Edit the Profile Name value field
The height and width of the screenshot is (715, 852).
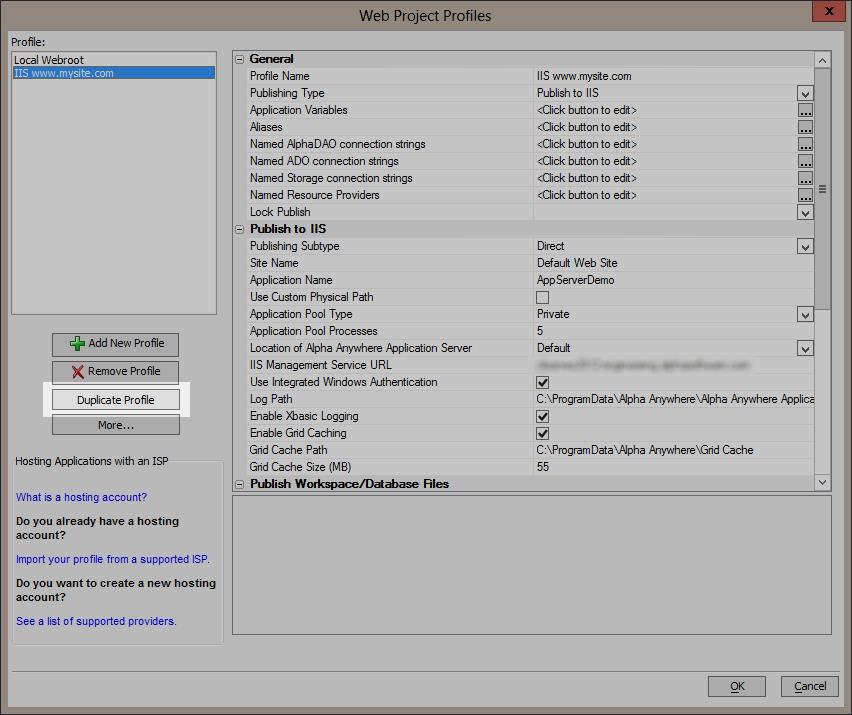[674, 77]
